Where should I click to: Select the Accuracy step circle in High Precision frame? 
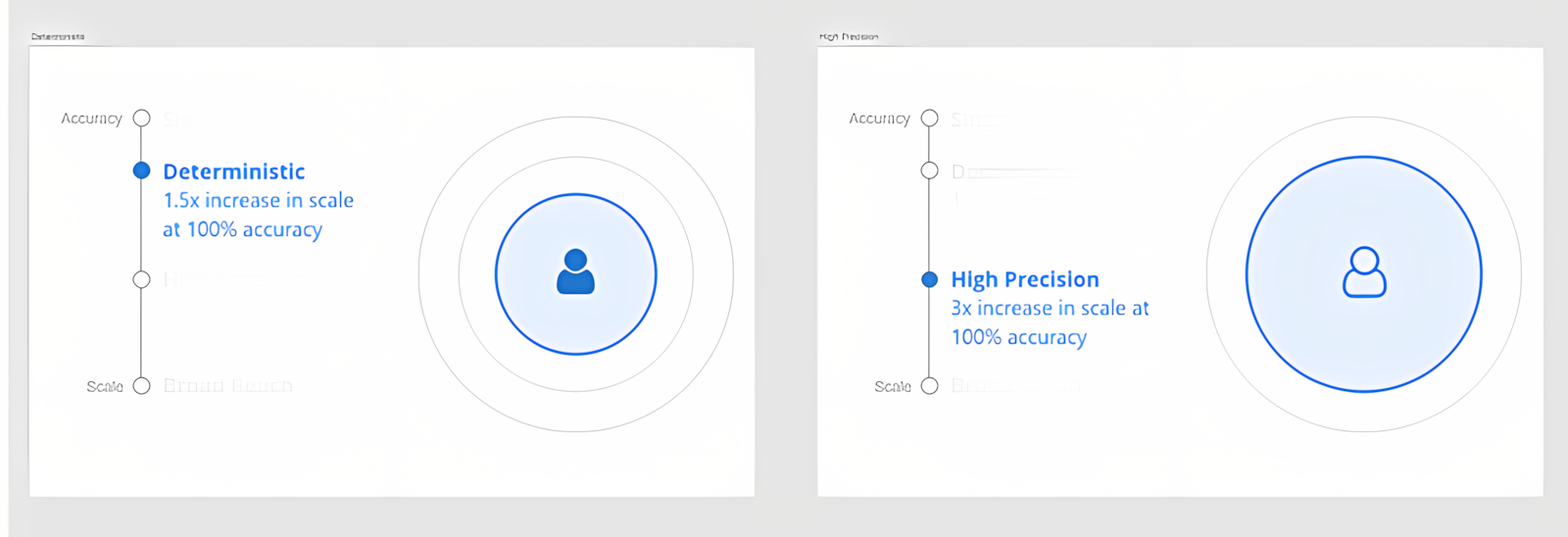(930, 119)
